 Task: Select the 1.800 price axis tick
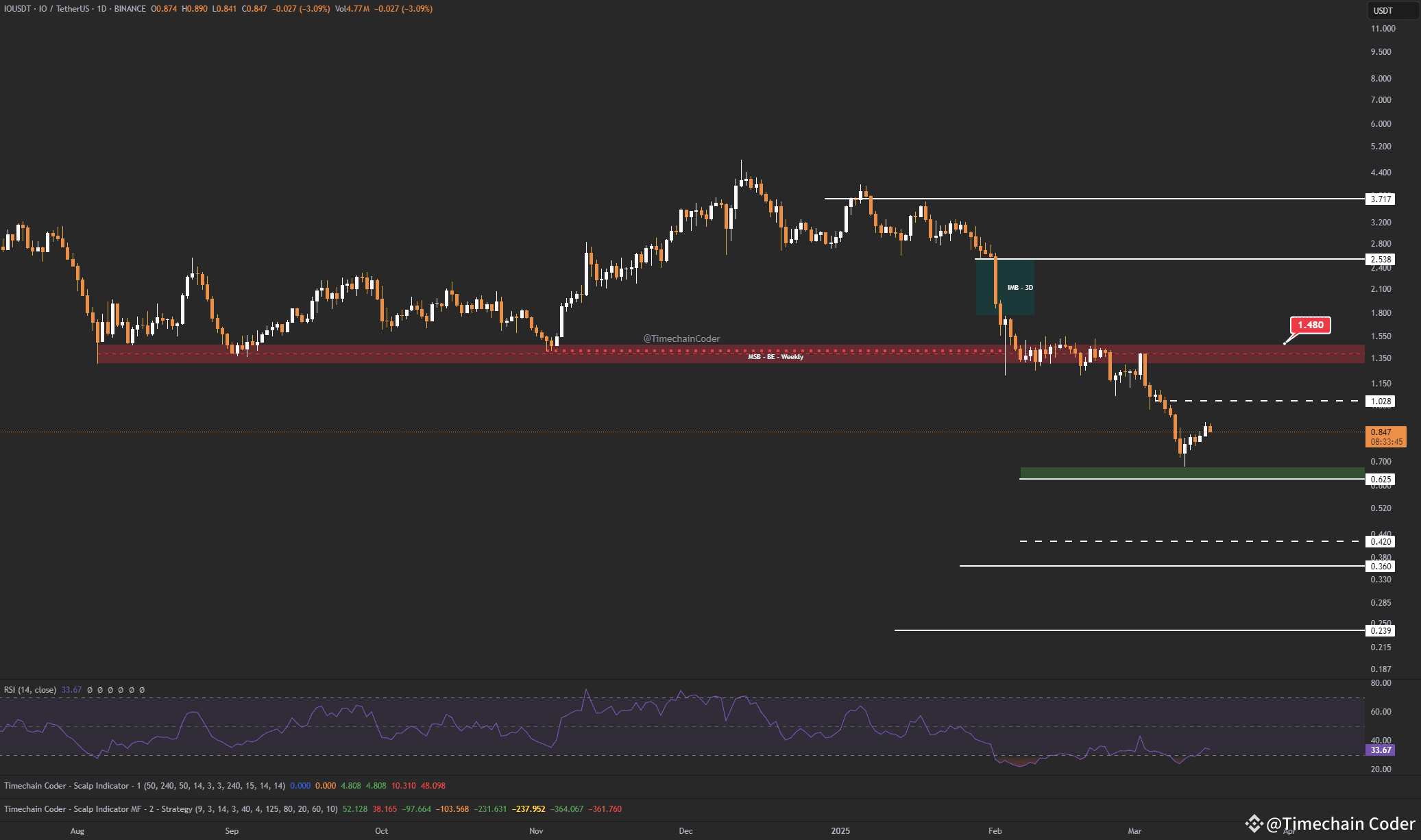(x=1381, y=313)
